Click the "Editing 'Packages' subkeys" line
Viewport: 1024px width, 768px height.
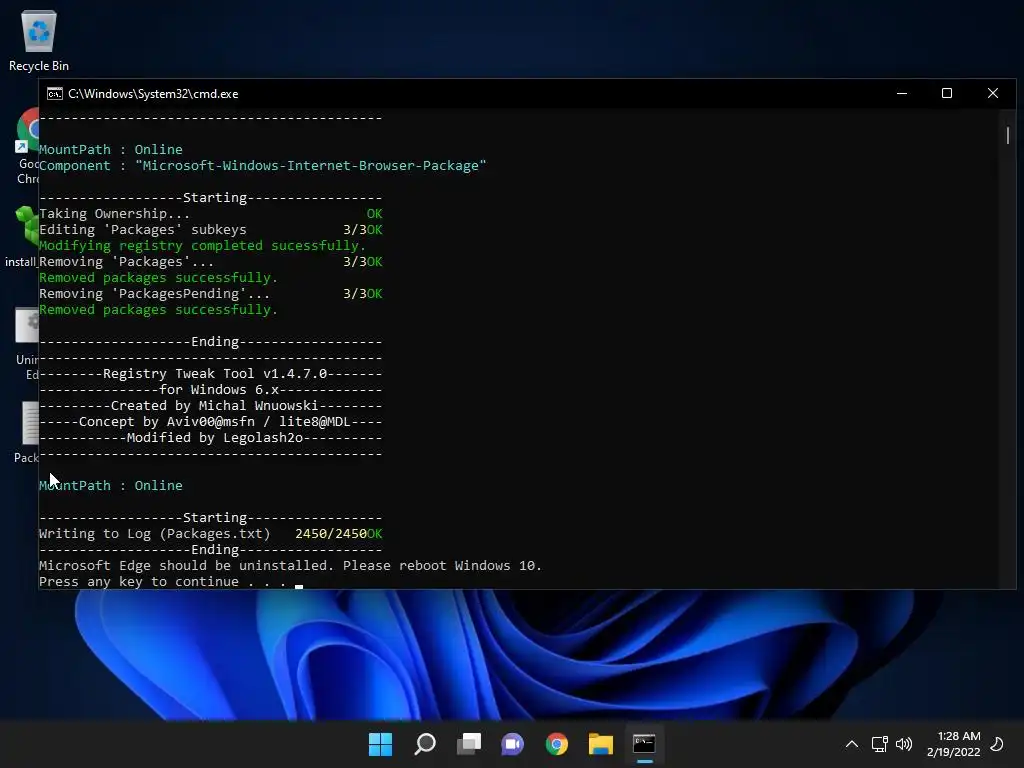(x=142, y=230)
